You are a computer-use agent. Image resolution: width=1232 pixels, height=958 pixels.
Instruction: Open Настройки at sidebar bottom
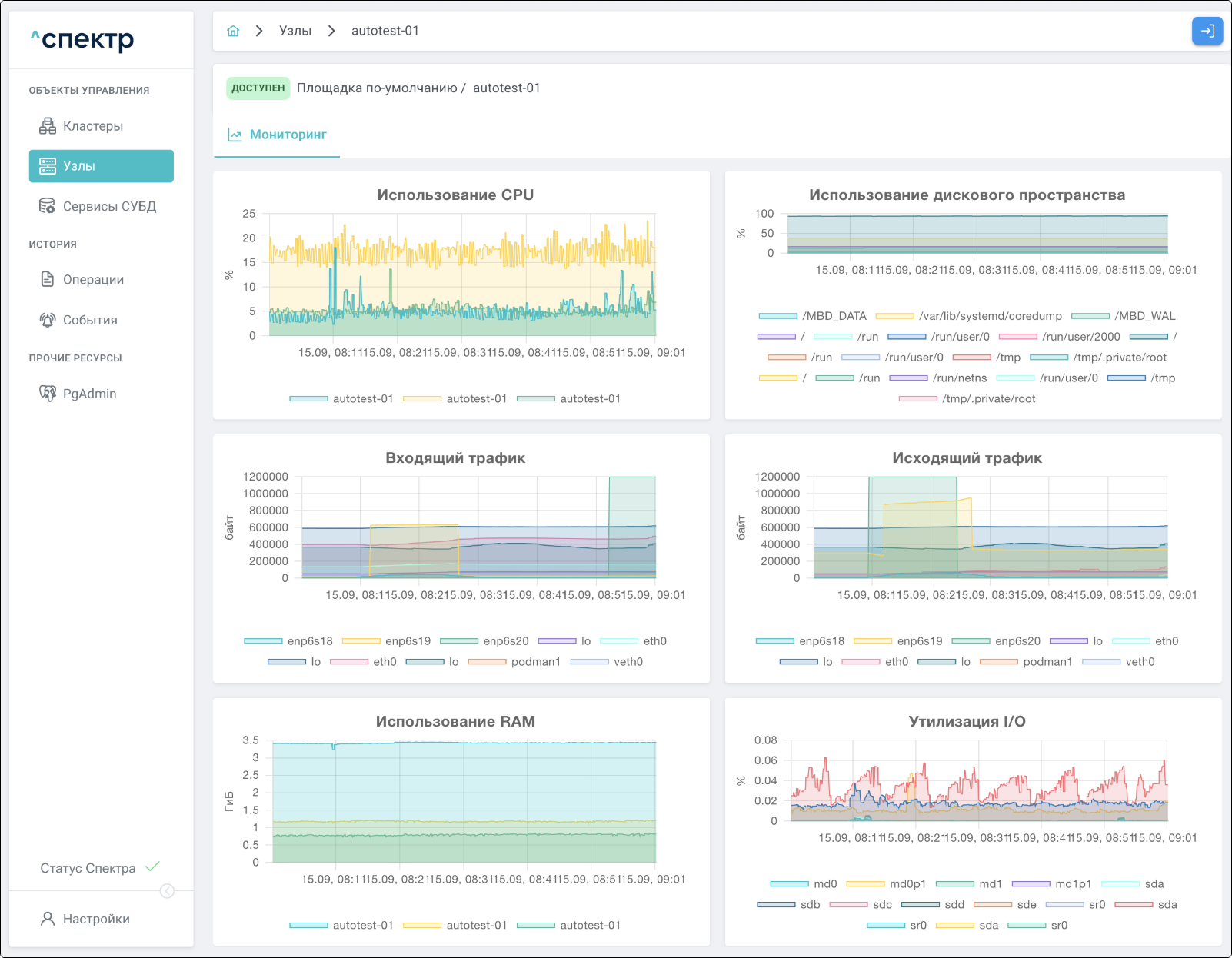(96, 919)
